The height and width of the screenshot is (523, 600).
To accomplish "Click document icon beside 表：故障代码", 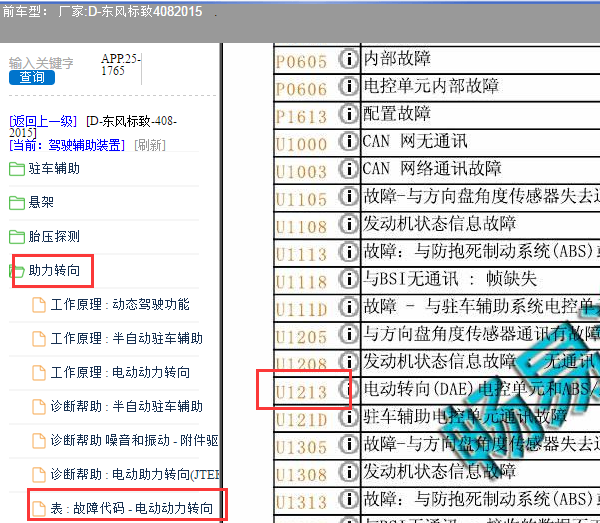I will (39, 509).
